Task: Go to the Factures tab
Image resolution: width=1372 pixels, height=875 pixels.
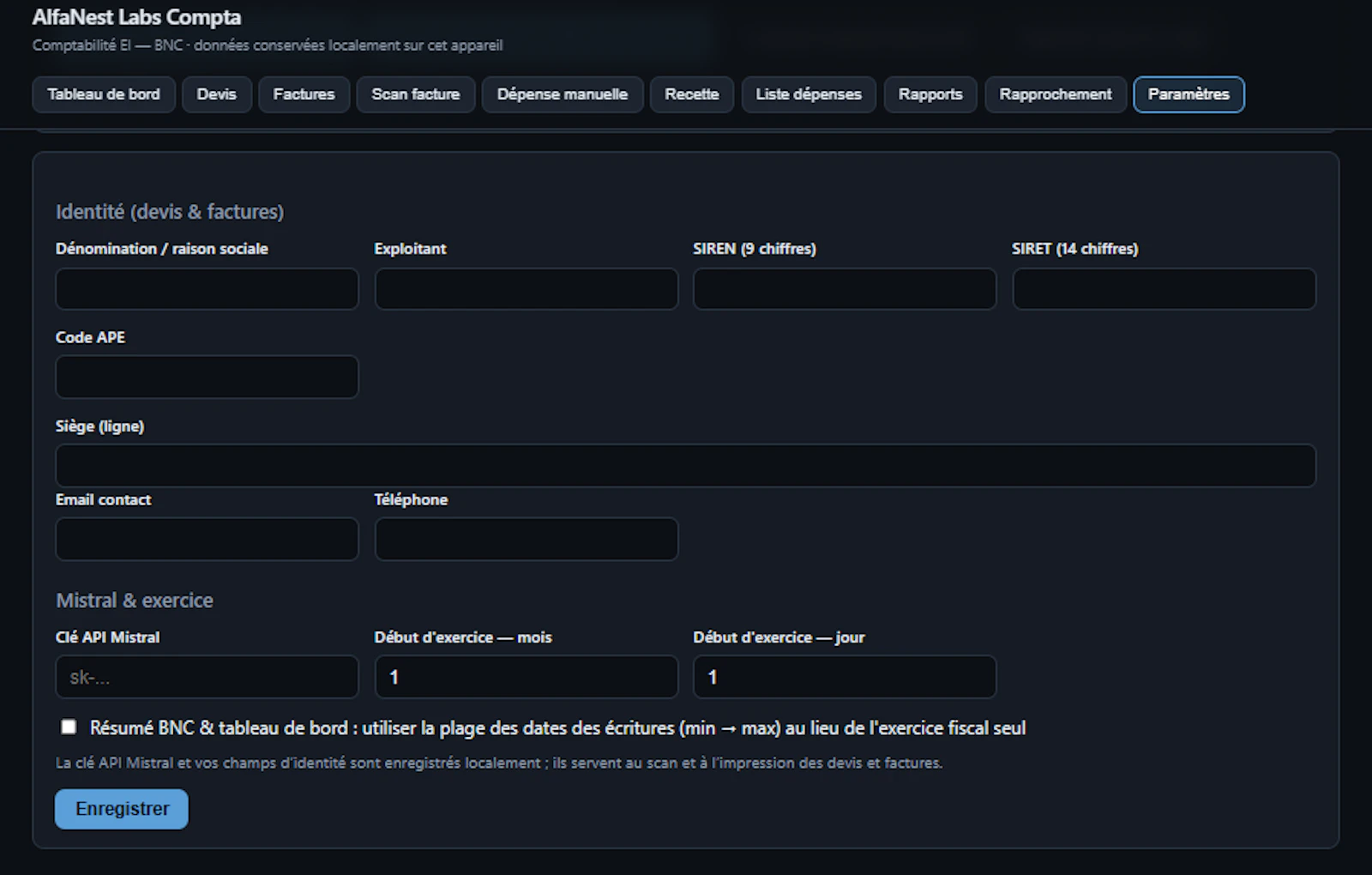Action: pos(304,94)
